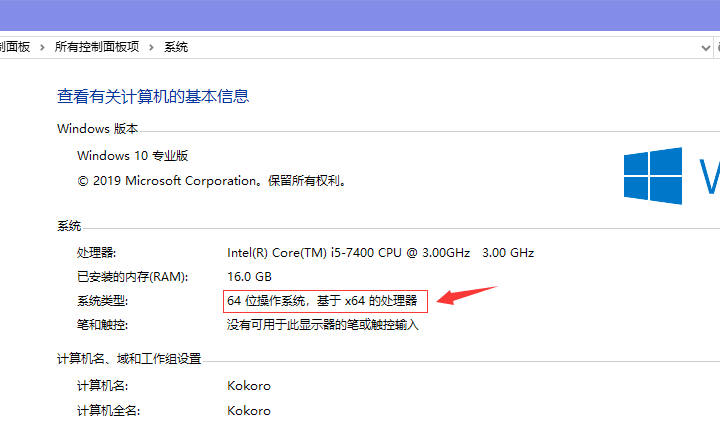The image size is (720, 423).
Task: Click the 系统类型 label
Action: (x=102, y=301)
